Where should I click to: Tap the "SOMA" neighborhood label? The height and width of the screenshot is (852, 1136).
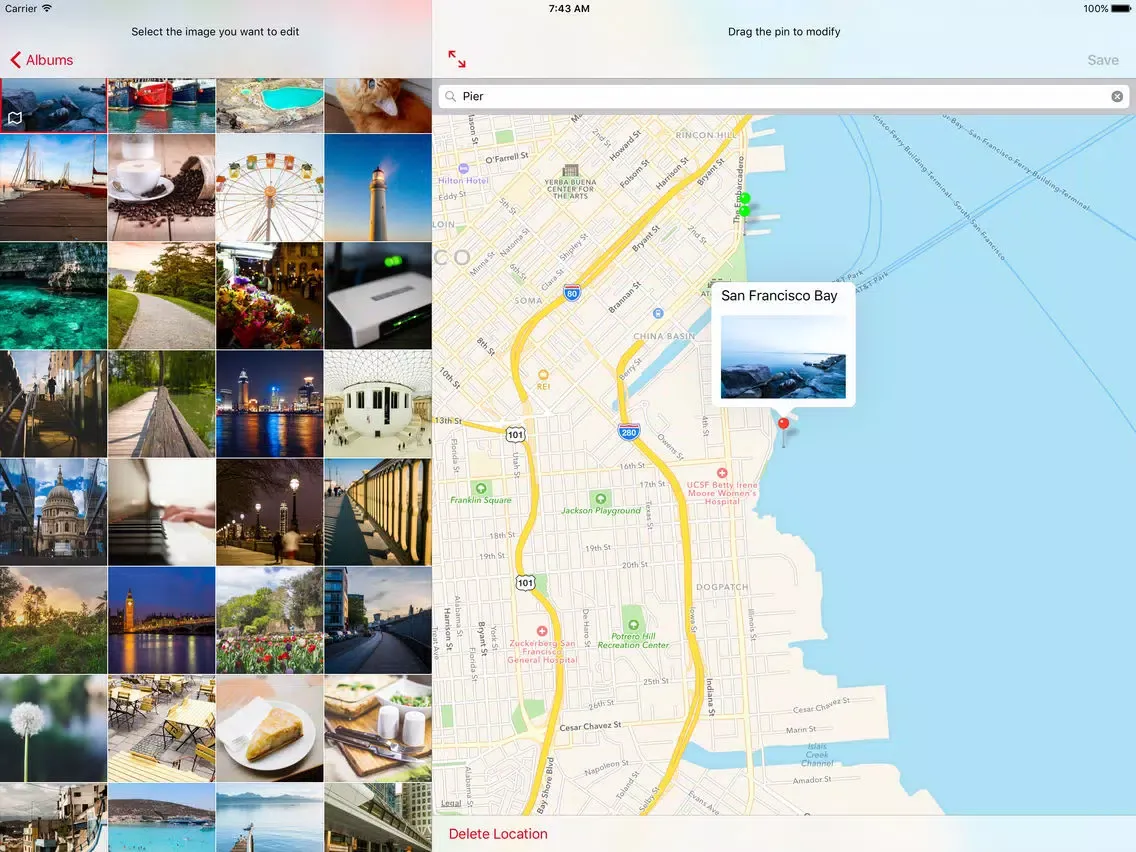pyautogui.click(x=528, y=301)
